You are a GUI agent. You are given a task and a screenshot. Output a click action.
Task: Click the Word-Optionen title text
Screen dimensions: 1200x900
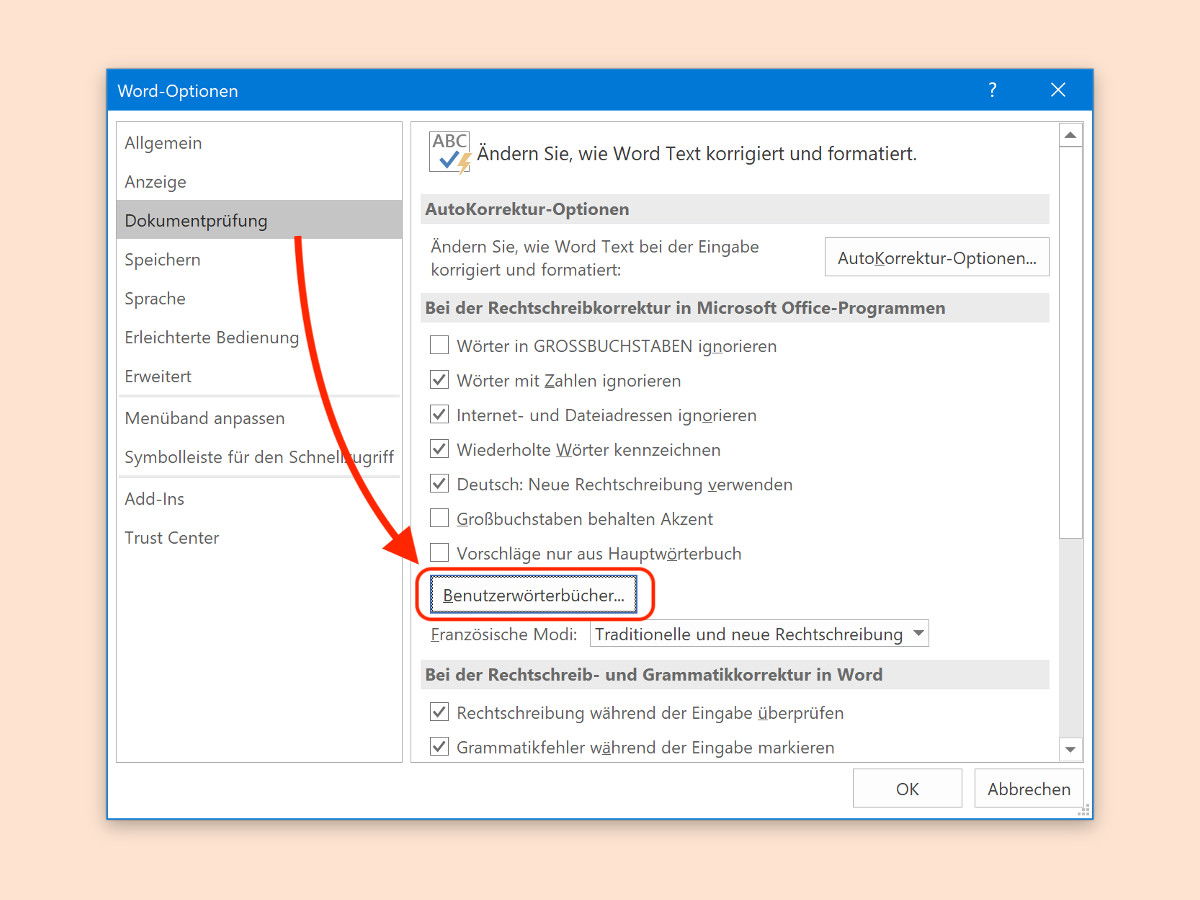coord(178,91)
